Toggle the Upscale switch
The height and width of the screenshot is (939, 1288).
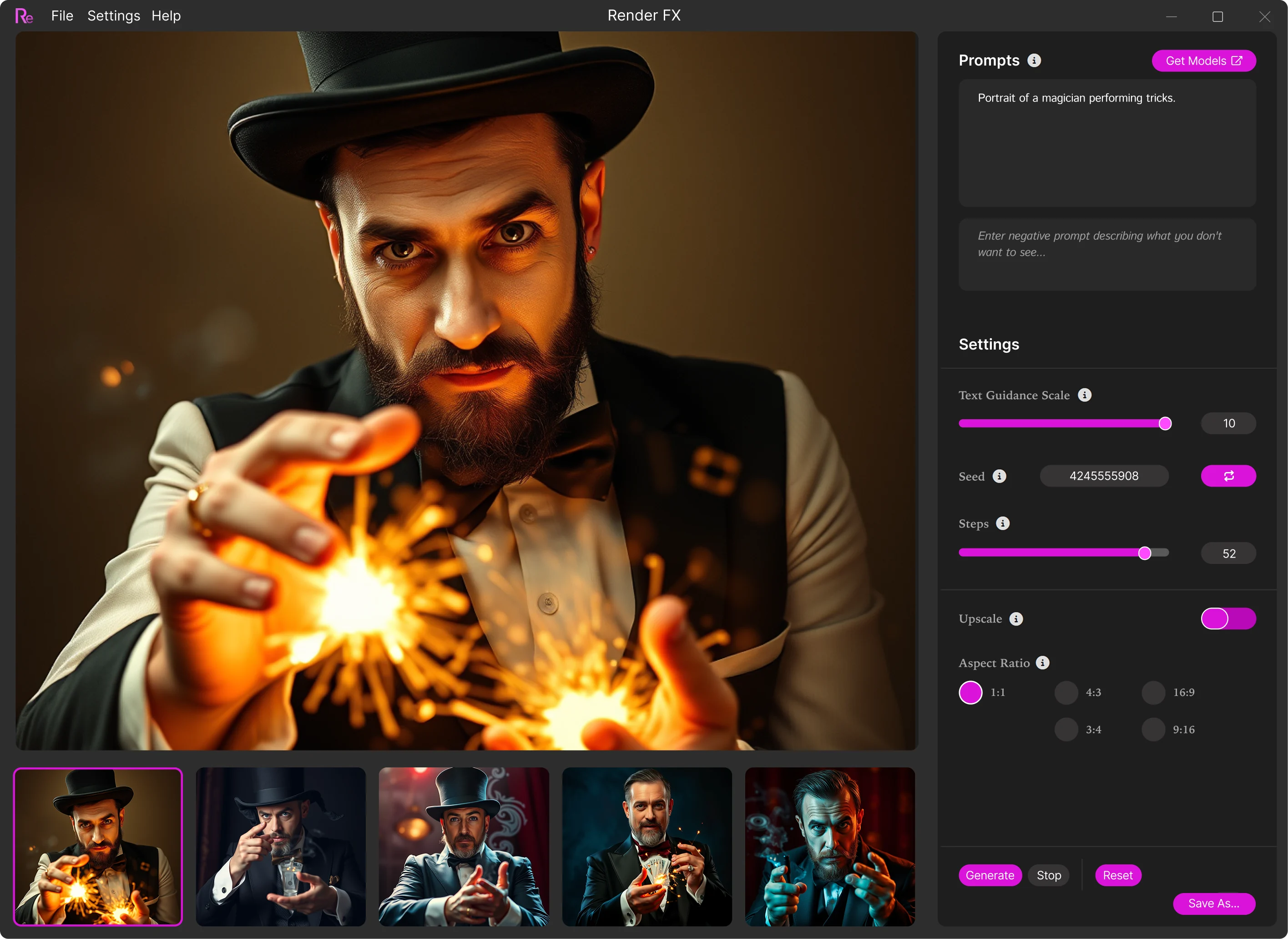point(1228,619)
